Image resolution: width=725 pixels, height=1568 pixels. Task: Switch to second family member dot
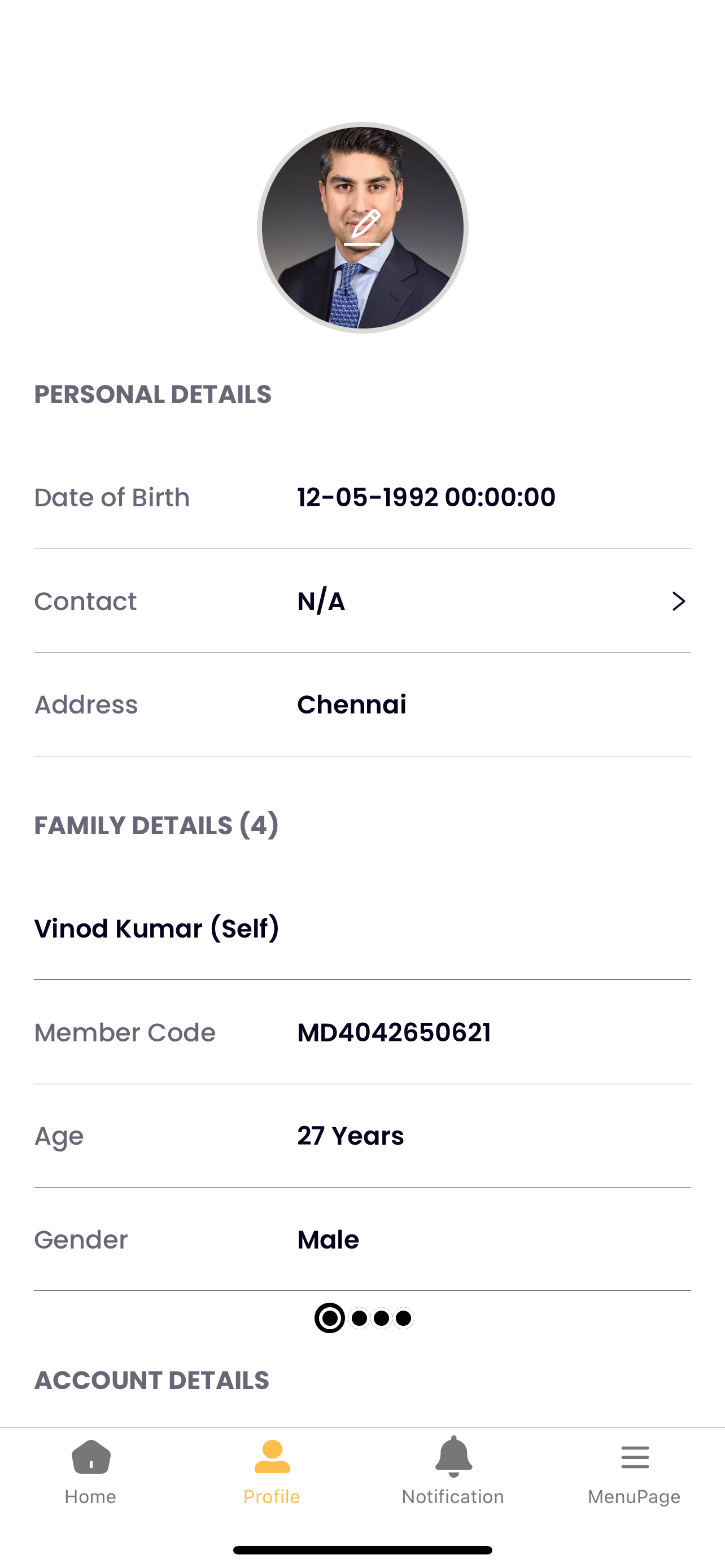point(360,1318)
